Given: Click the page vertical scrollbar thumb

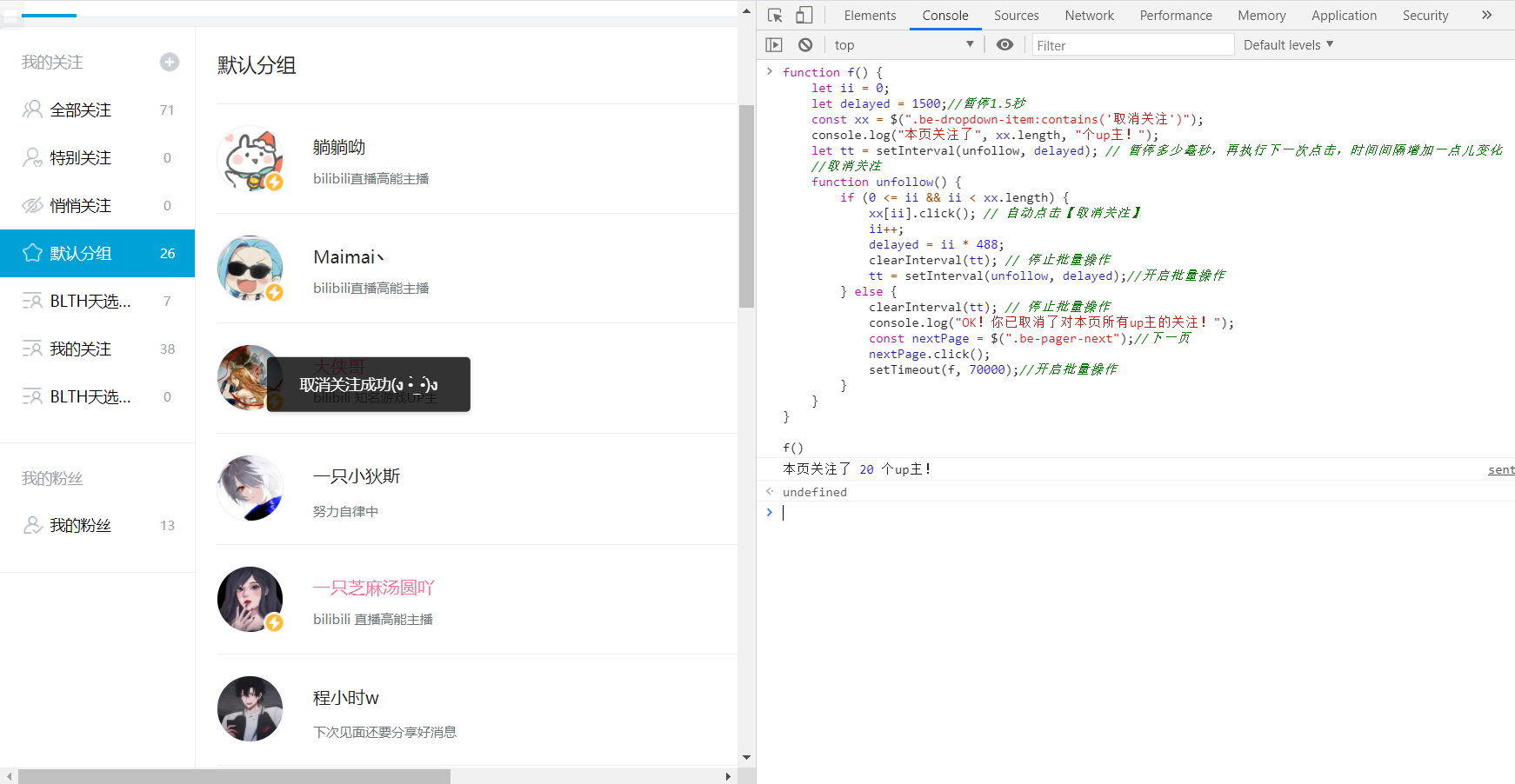Looking at the screenshot, I should coord(746,206).
